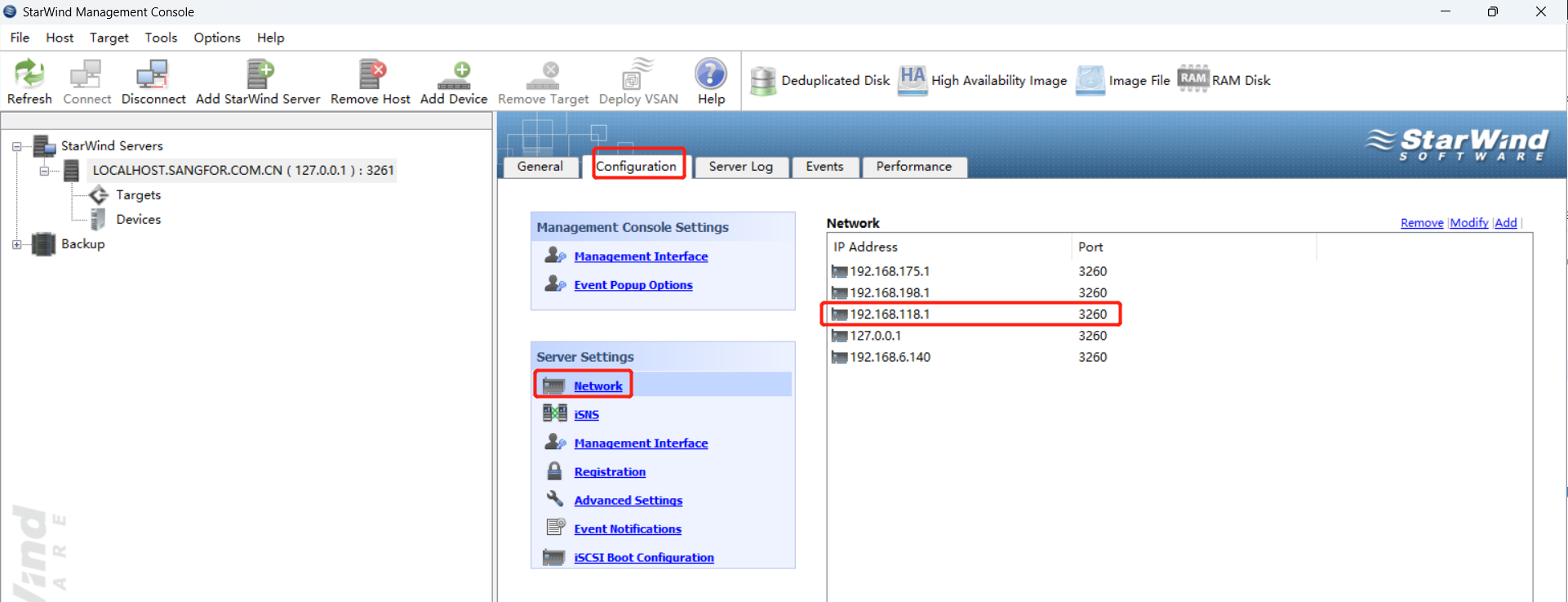This screenshot has width=1568, height=602.
Task: Switch to the Server Log tab
Action: pos(740,167)
